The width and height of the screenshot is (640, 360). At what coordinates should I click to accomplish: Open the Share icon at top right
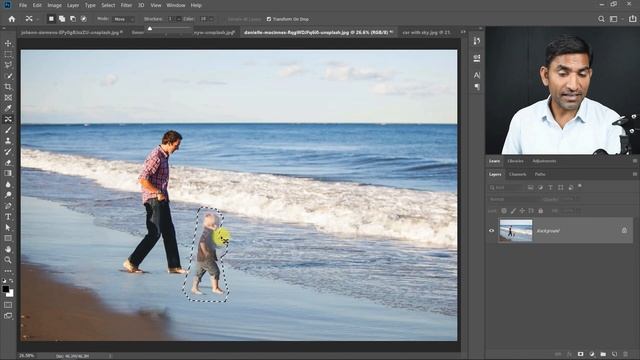[x=632, y=19]
